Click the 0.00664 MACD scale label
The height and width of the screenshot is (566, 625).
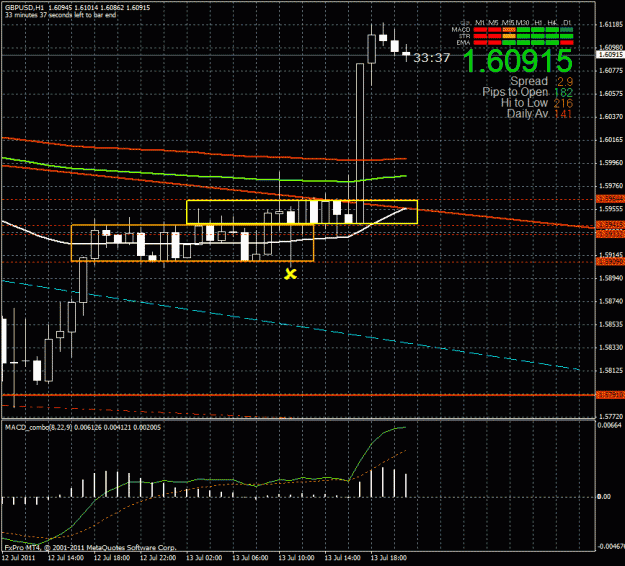coord(607,425)
